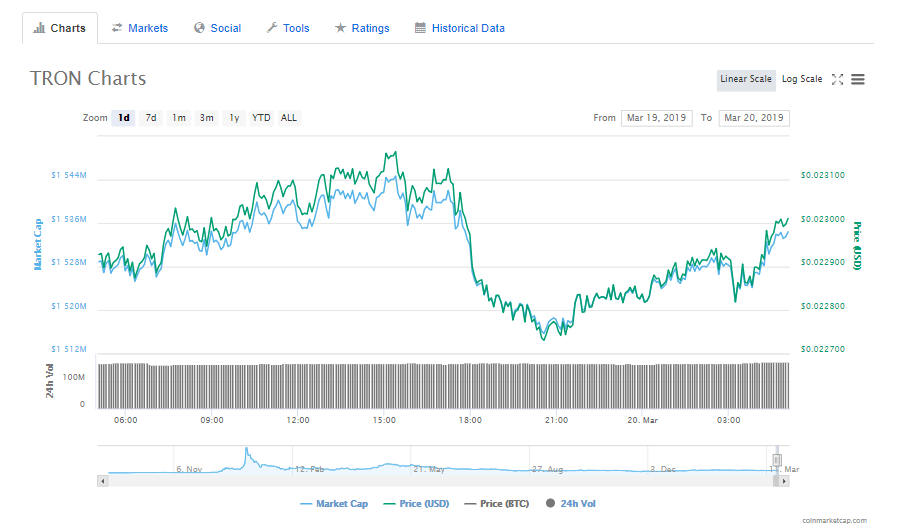Image resolution: width=907 pixels, height=526 pixels.
Task: Set zoom range to 7d
Action: coord(151,118)
